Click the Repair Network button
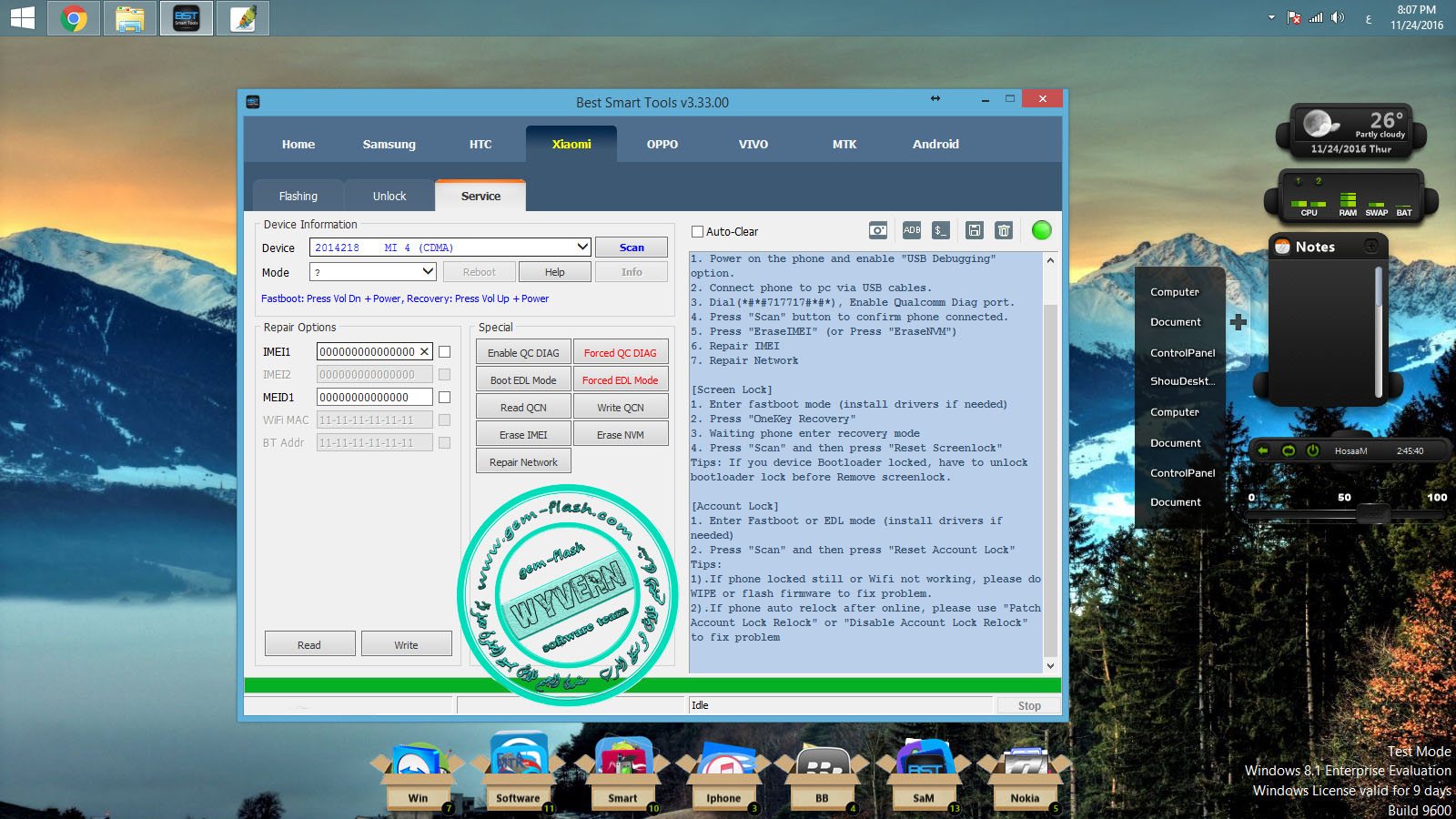 click(523, 461)
